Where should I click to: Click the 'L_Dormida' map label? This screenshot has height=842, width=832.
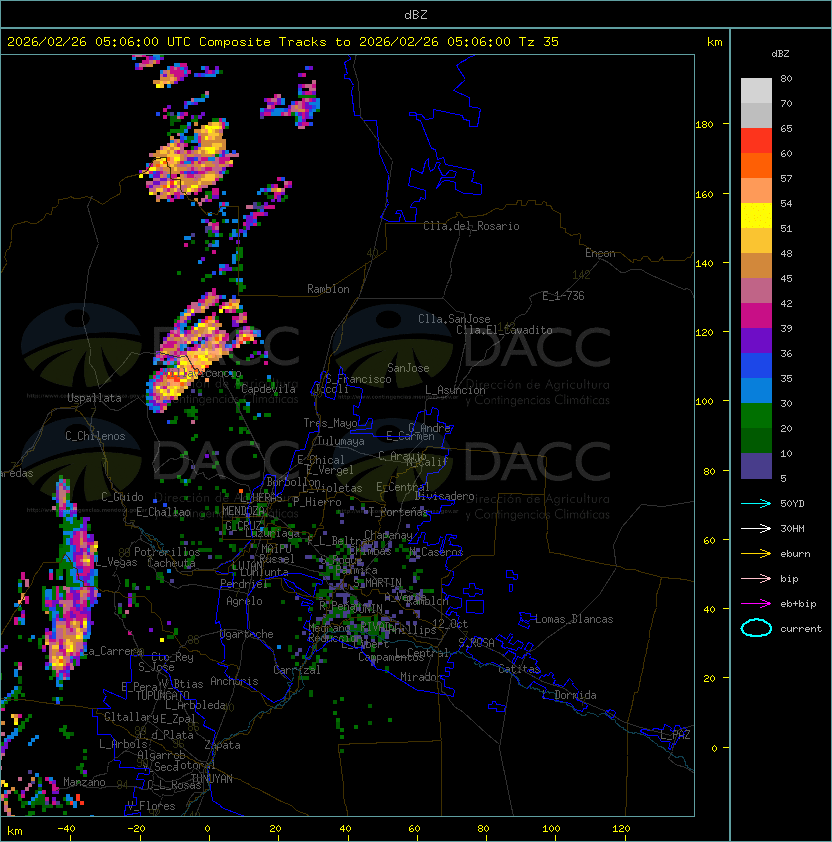click(569, 695)
